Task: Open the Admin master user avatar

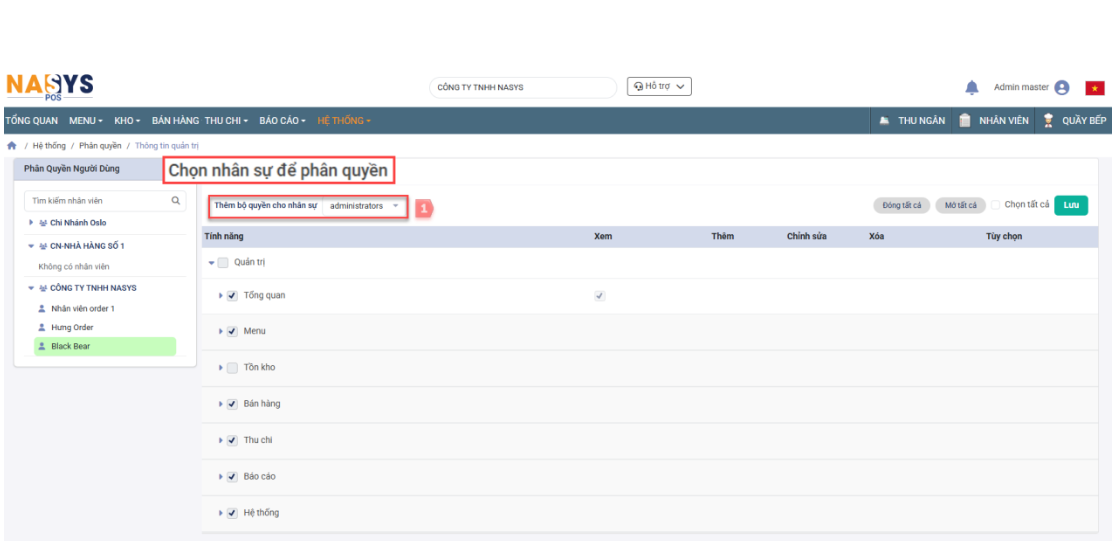Action: coord(1062,88)
